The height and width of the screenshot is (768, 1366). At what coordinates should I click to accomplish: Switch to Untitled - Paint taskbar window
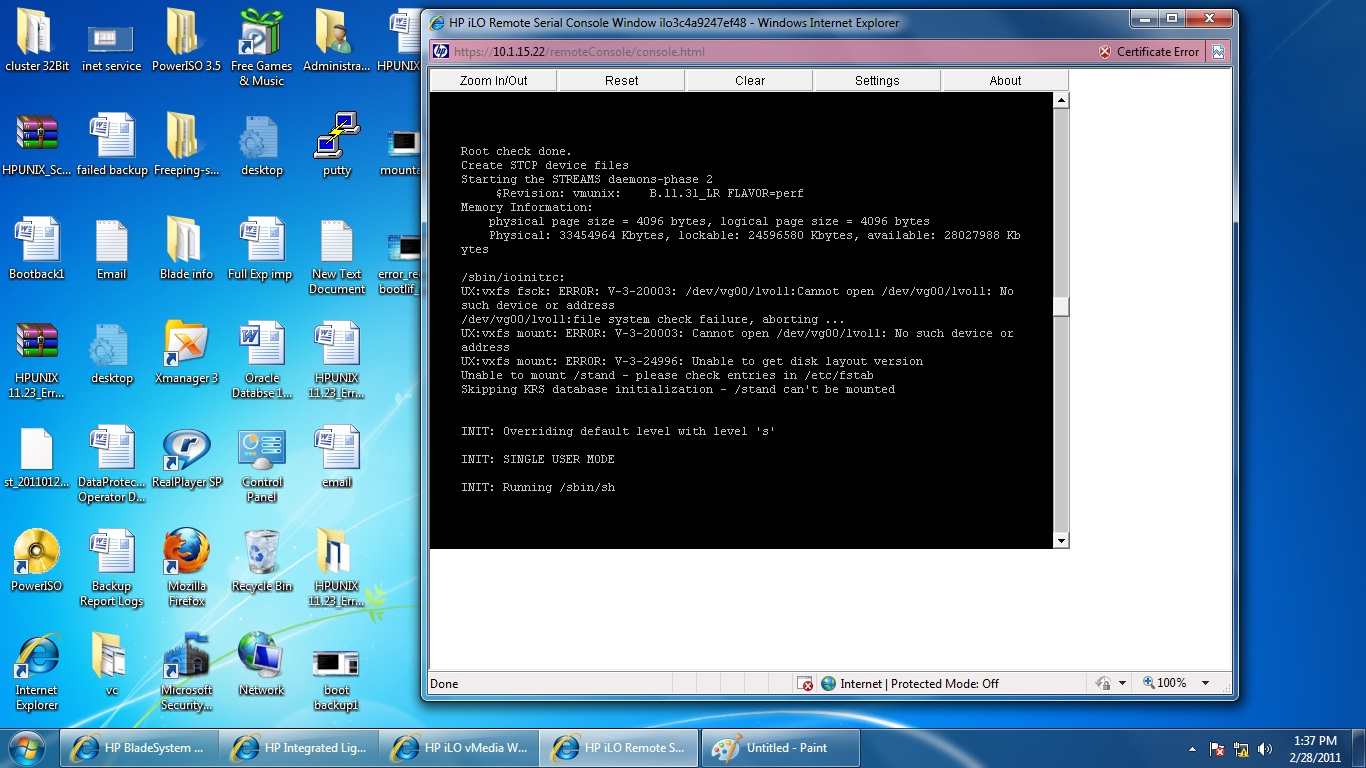pyautogui.click(x=779, y=748)
